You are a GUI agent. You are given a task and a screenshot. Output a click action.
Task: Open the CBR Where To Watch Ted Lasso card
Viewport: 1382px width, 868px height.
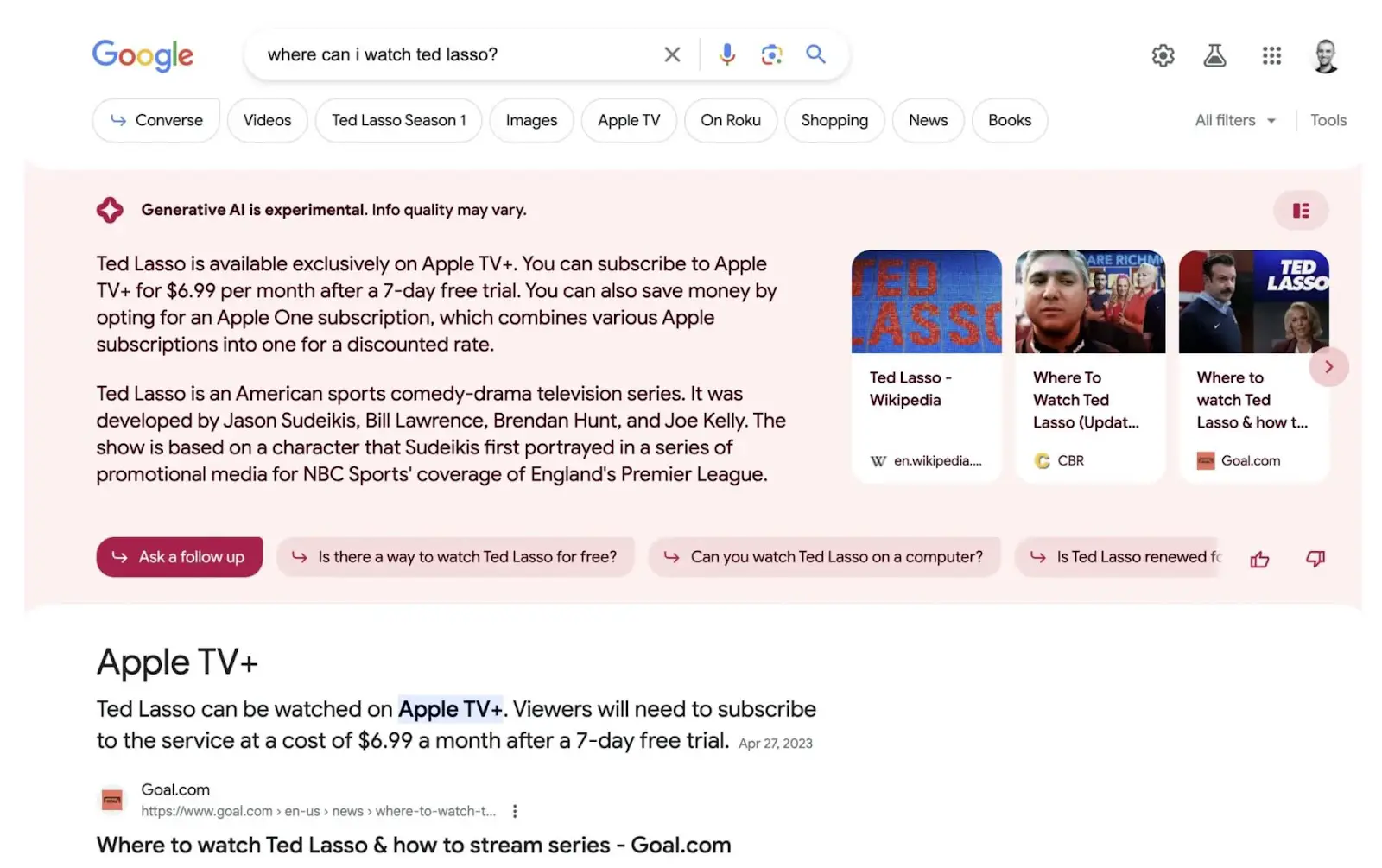1090,366
